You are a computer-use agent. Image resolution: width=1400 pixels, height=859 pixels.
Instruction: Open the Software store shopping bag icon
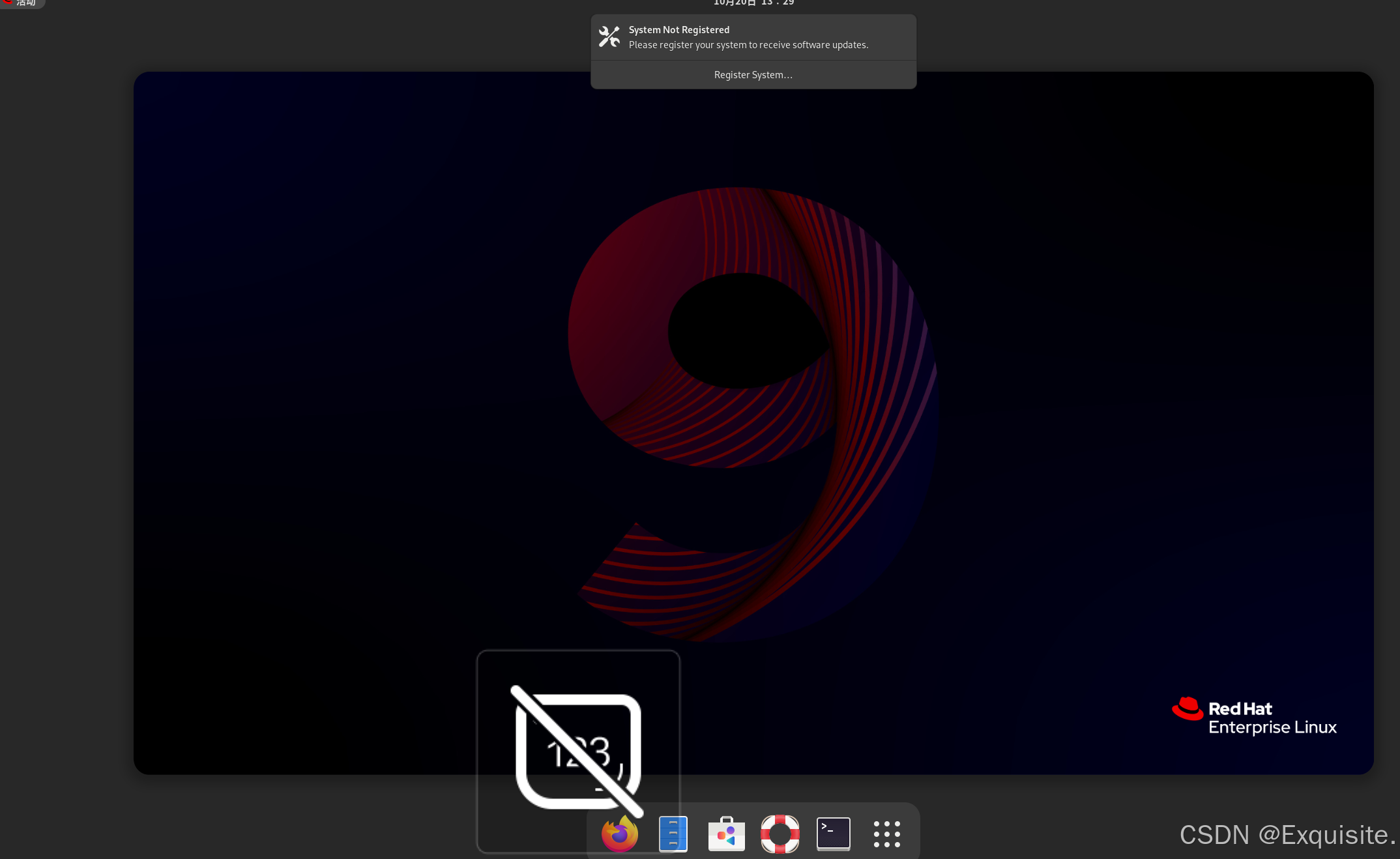pyautogui.click(x=727, y=834)
